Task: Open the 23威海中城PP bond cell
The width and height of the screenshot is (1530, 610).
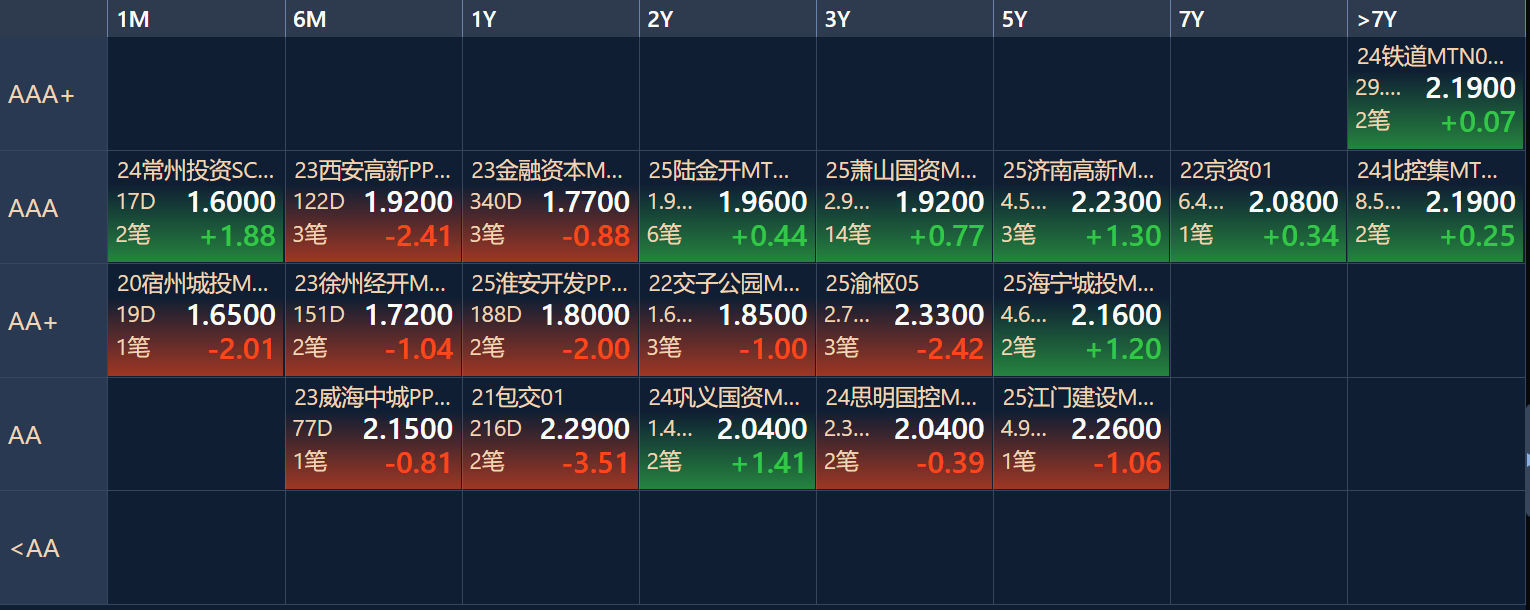Action: click(373, 434)
